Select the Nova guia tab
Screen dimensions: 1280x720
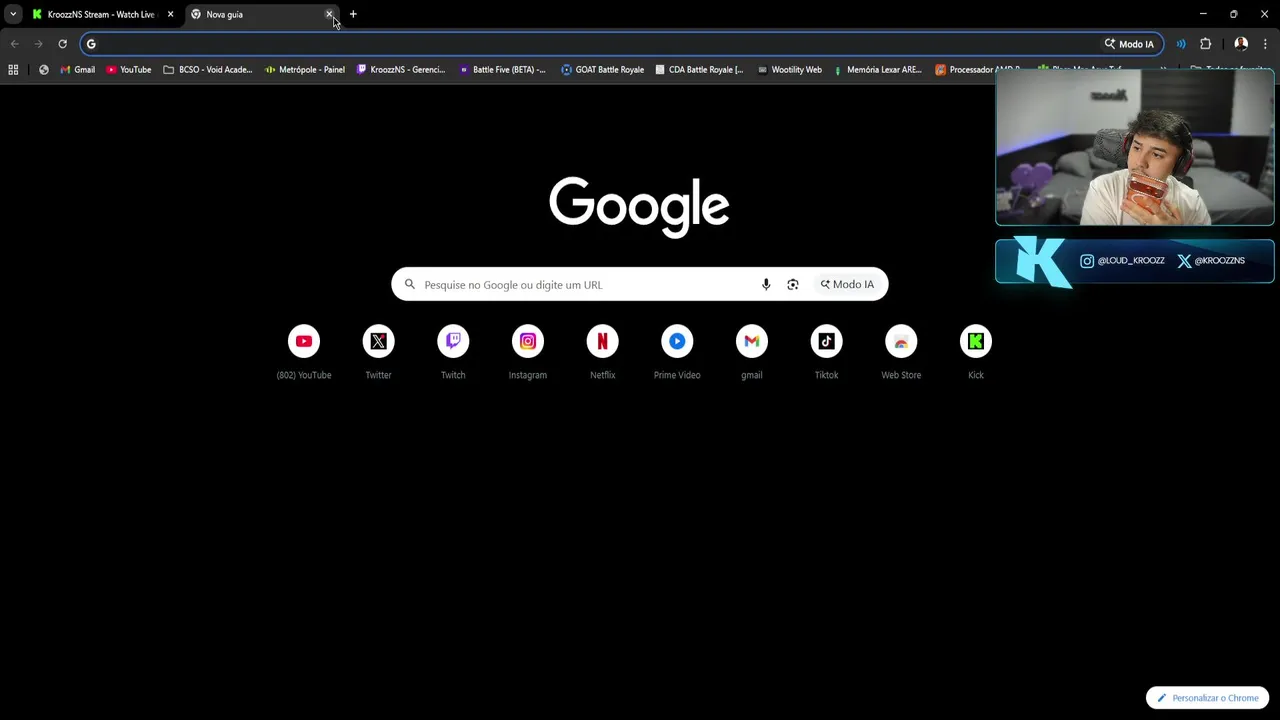(x=262, y=14)
